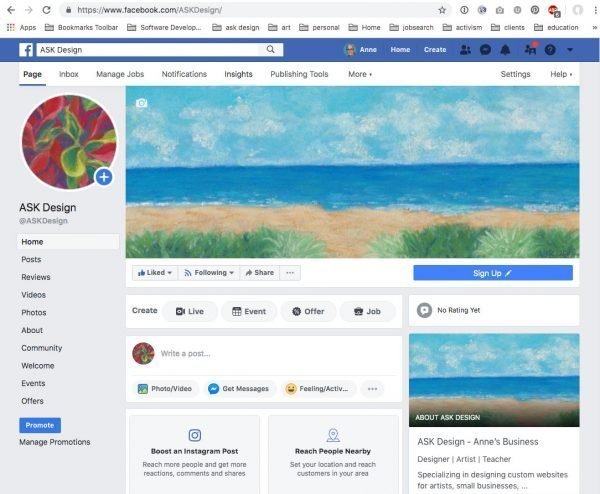Viewport: 600px width, 494px height.
Task: Open the Manage Jobs tab
Action: tap(120, 74)
